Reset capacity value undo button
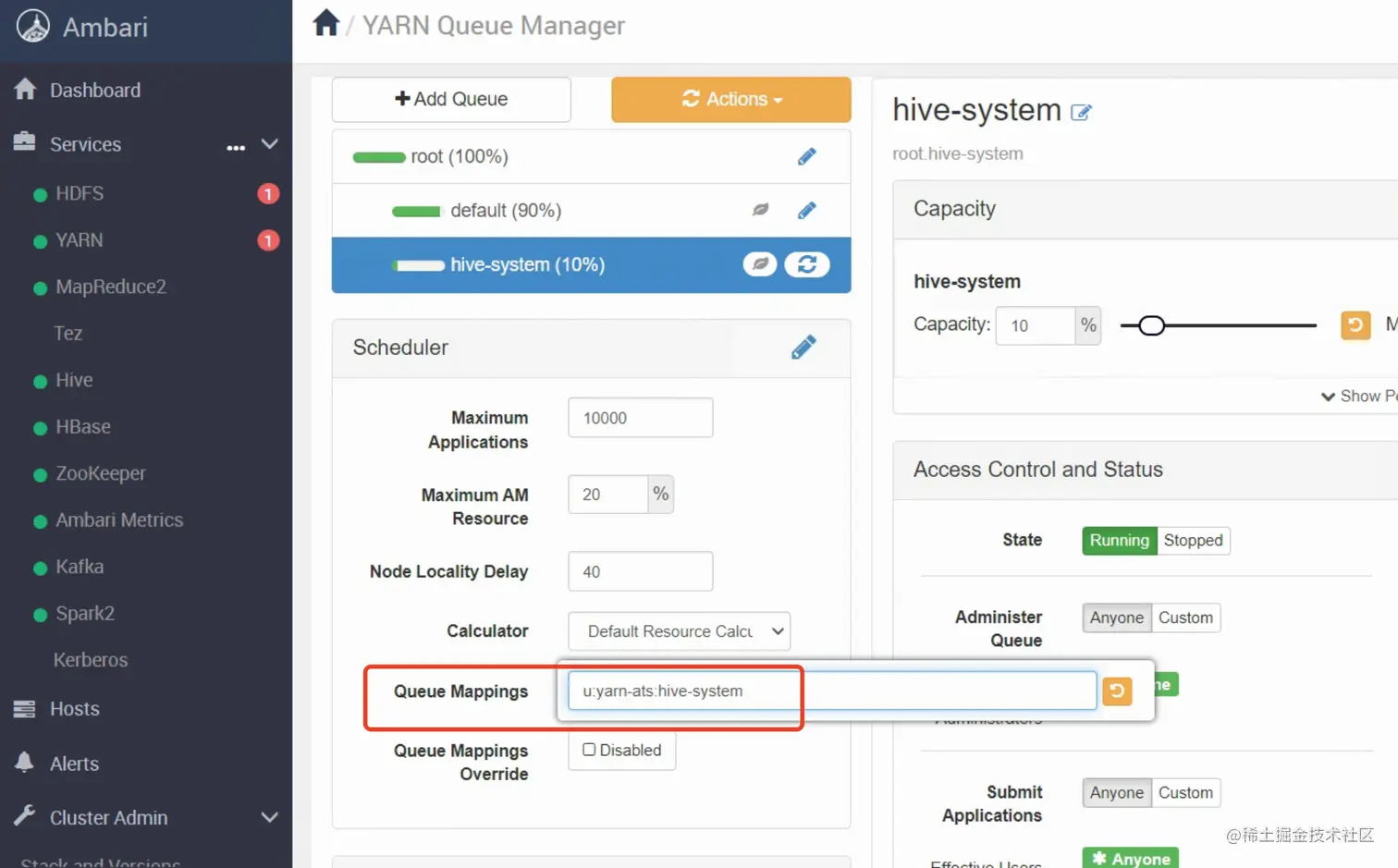This screenshot has height=868, width=1398. 1355,325
